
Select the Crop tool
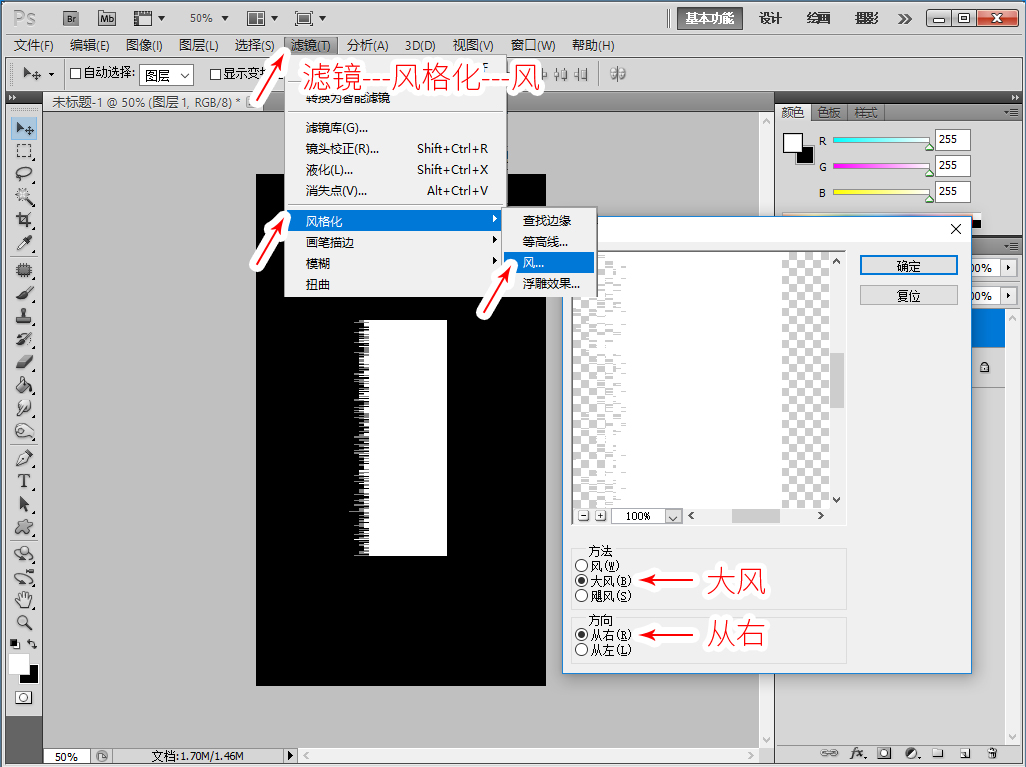click(x=24, y=220)
